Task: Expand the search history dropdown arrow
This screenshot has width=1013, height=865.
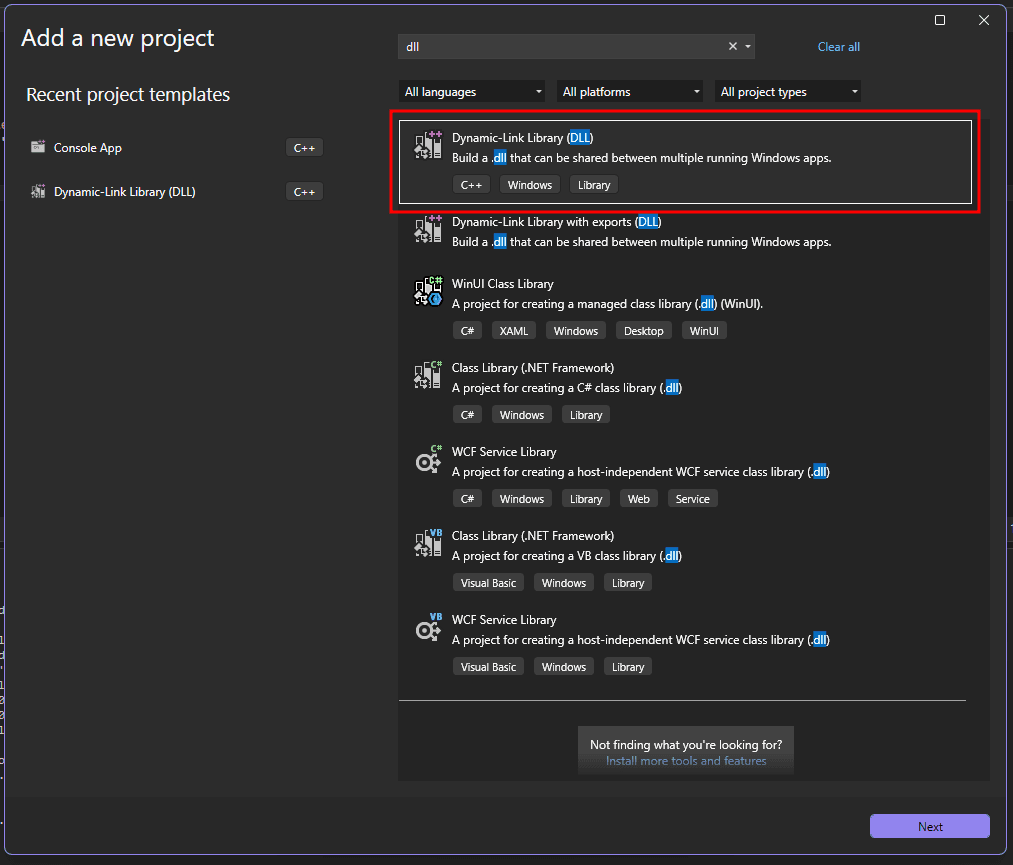Action: pyautogui.click(x=748, y=46)
